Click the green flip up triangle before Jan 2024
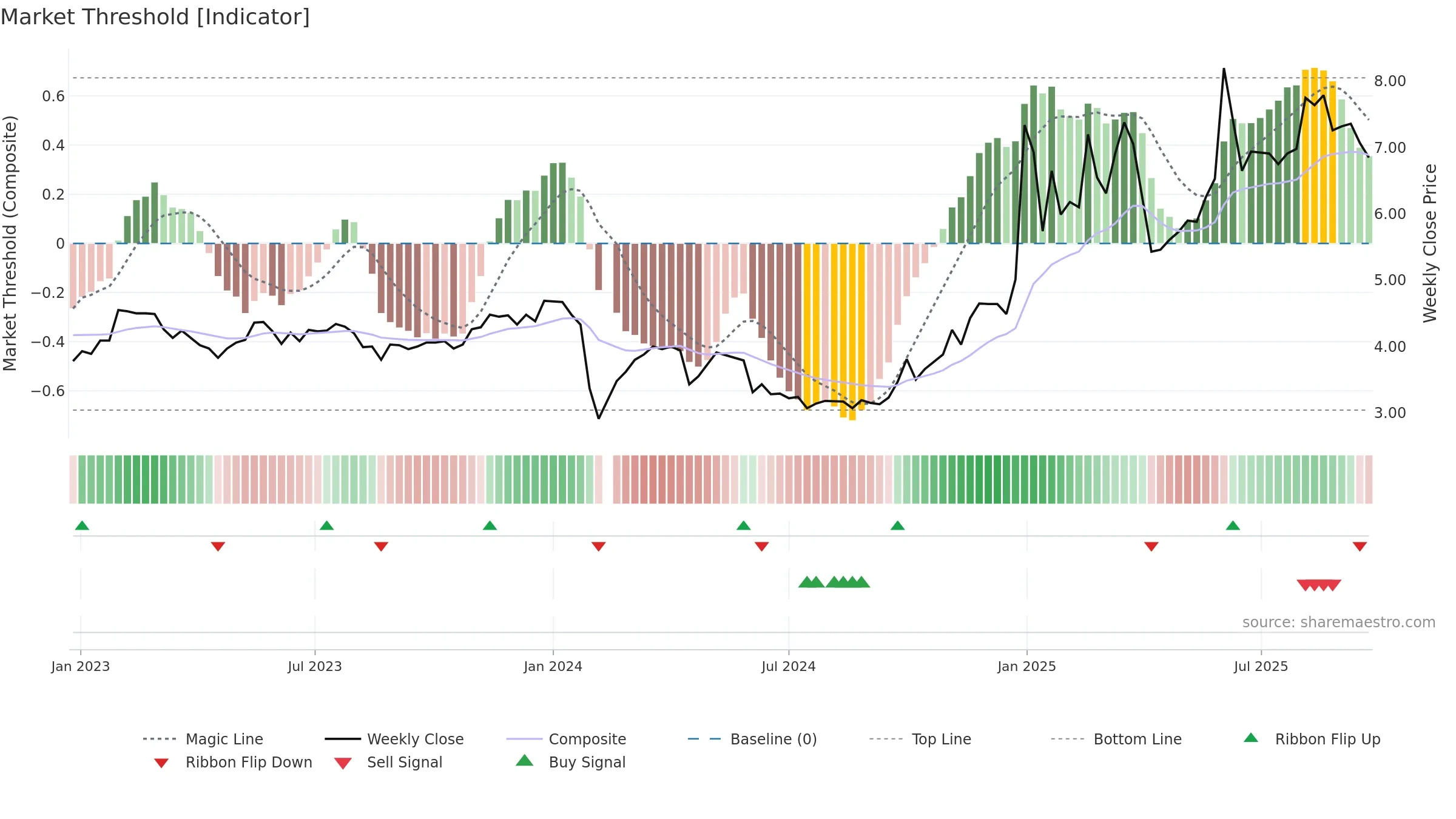 click(490, 525)
